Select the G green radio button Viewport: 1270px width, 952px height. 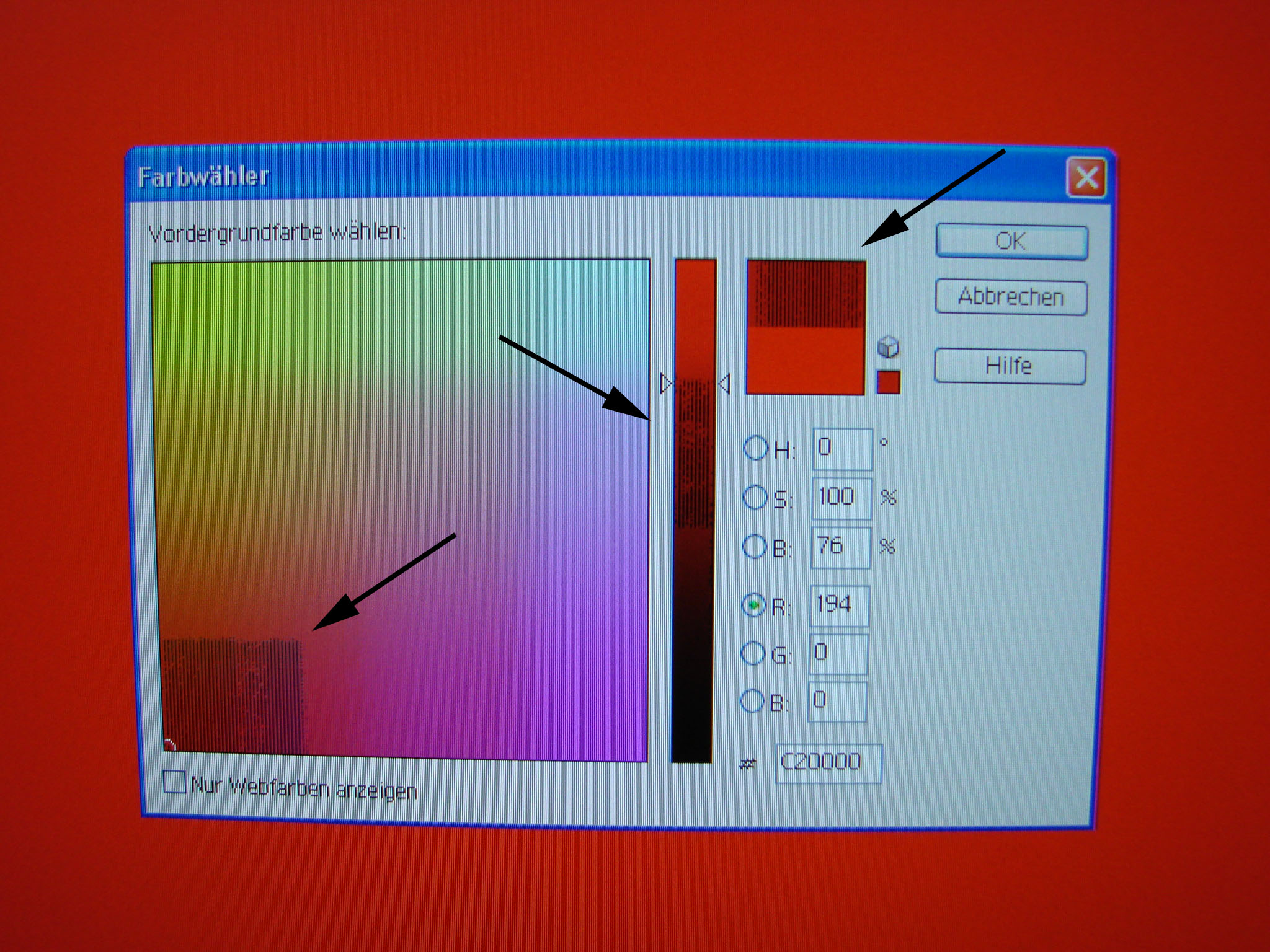click(x=753, y=653)
